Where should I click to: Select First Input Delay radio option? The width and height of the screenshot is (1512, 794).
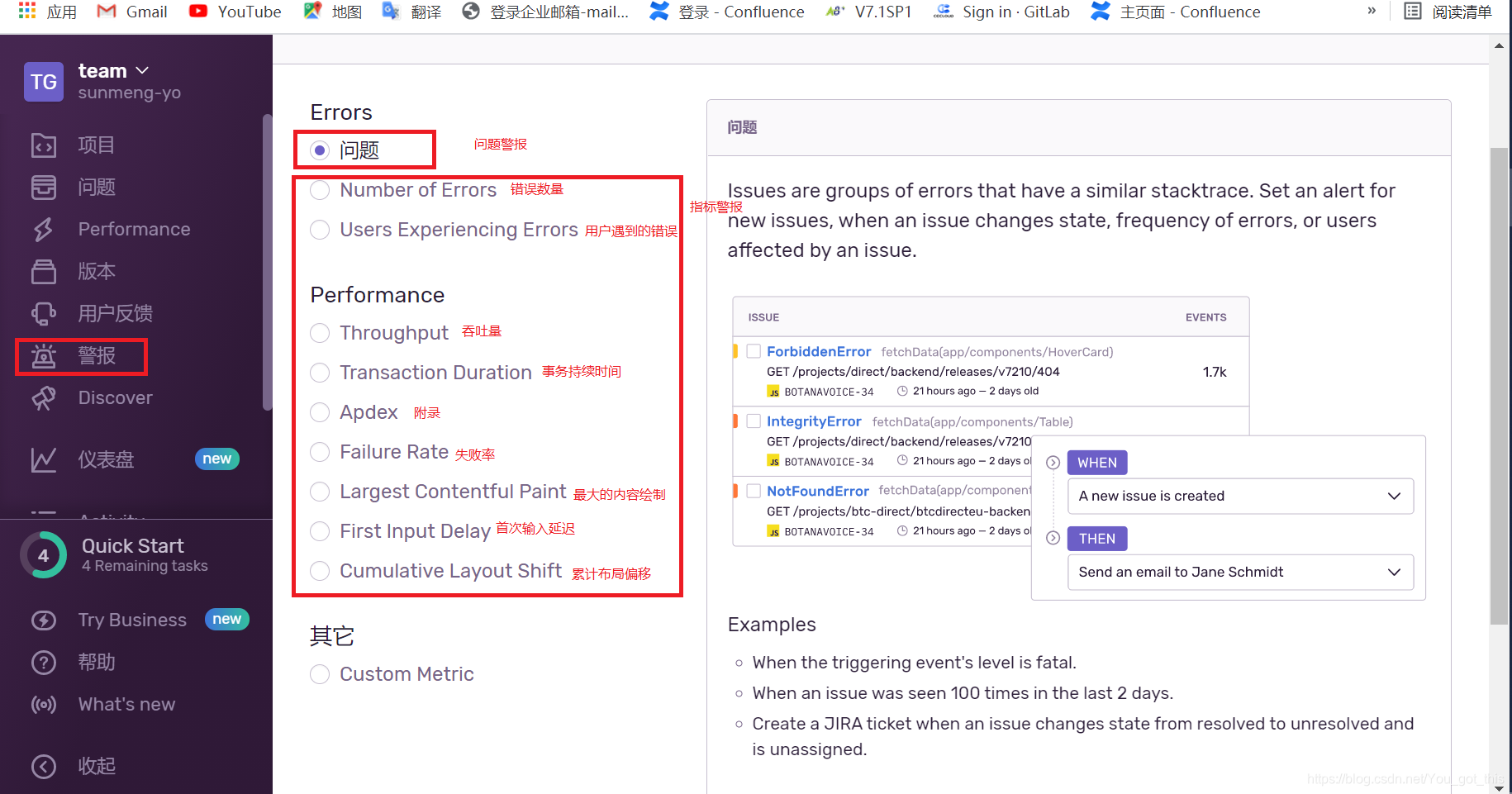click(320, 531)
